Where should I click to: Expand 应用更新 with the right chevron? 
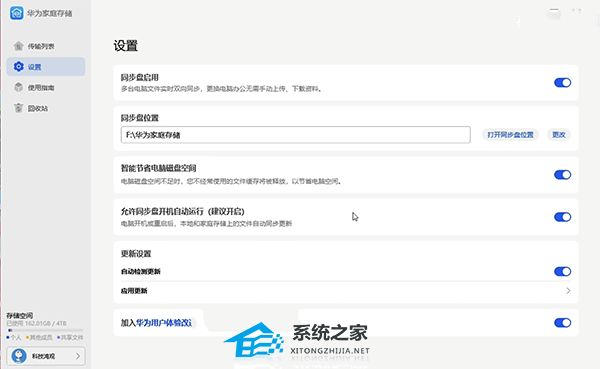point(568,291)
